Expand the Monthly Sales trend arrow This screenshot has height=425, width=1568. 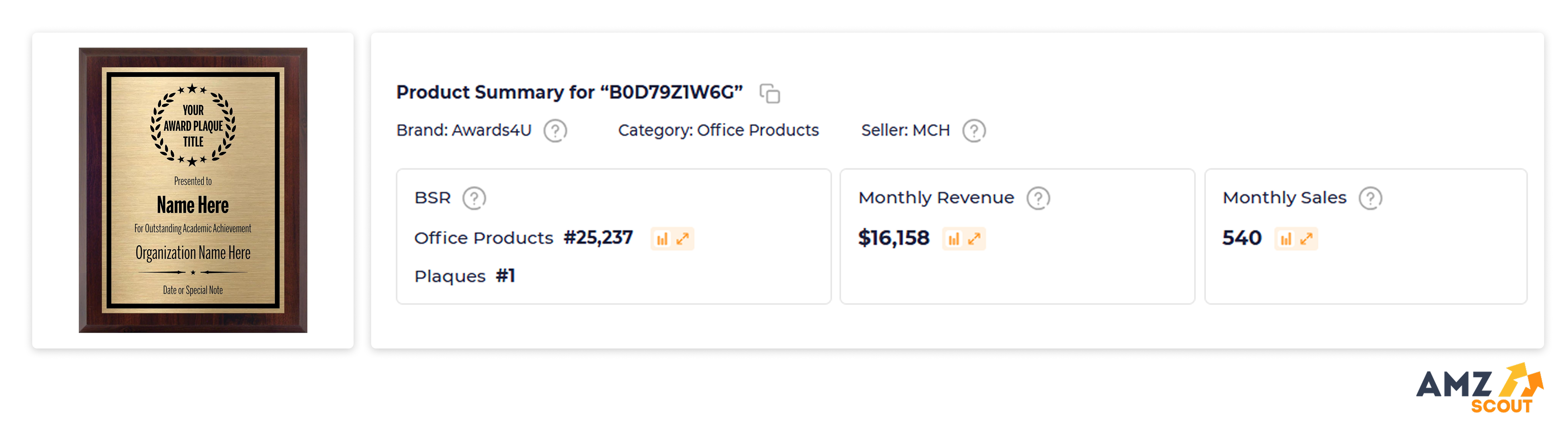point(1306,239)
